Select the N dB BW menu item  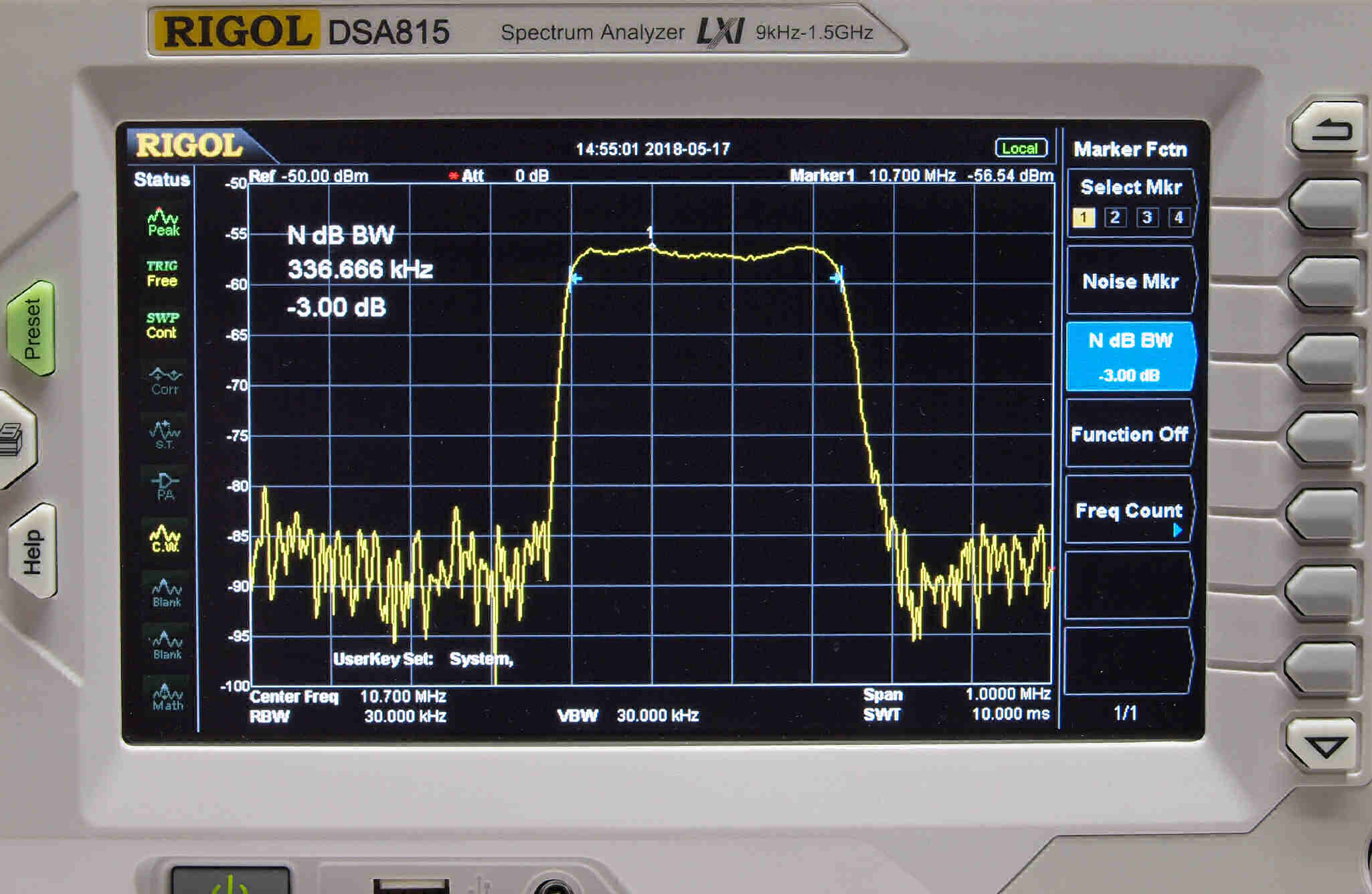pos(1130,357)
